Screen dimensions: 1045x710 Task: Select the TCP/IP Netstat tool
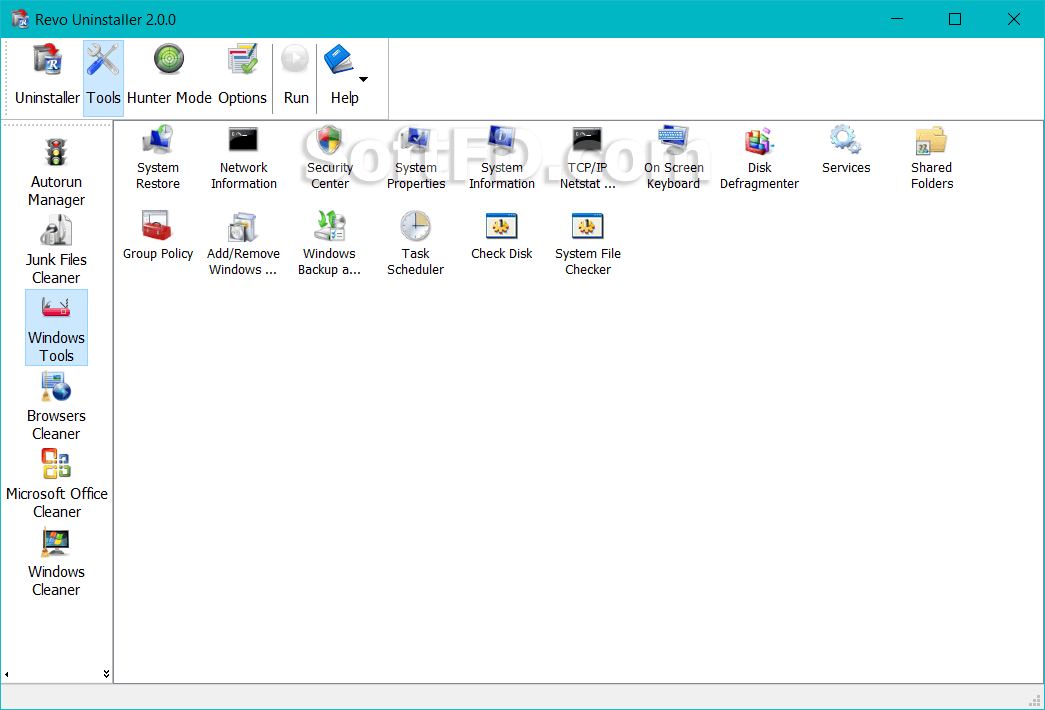(x=588, y=158)
